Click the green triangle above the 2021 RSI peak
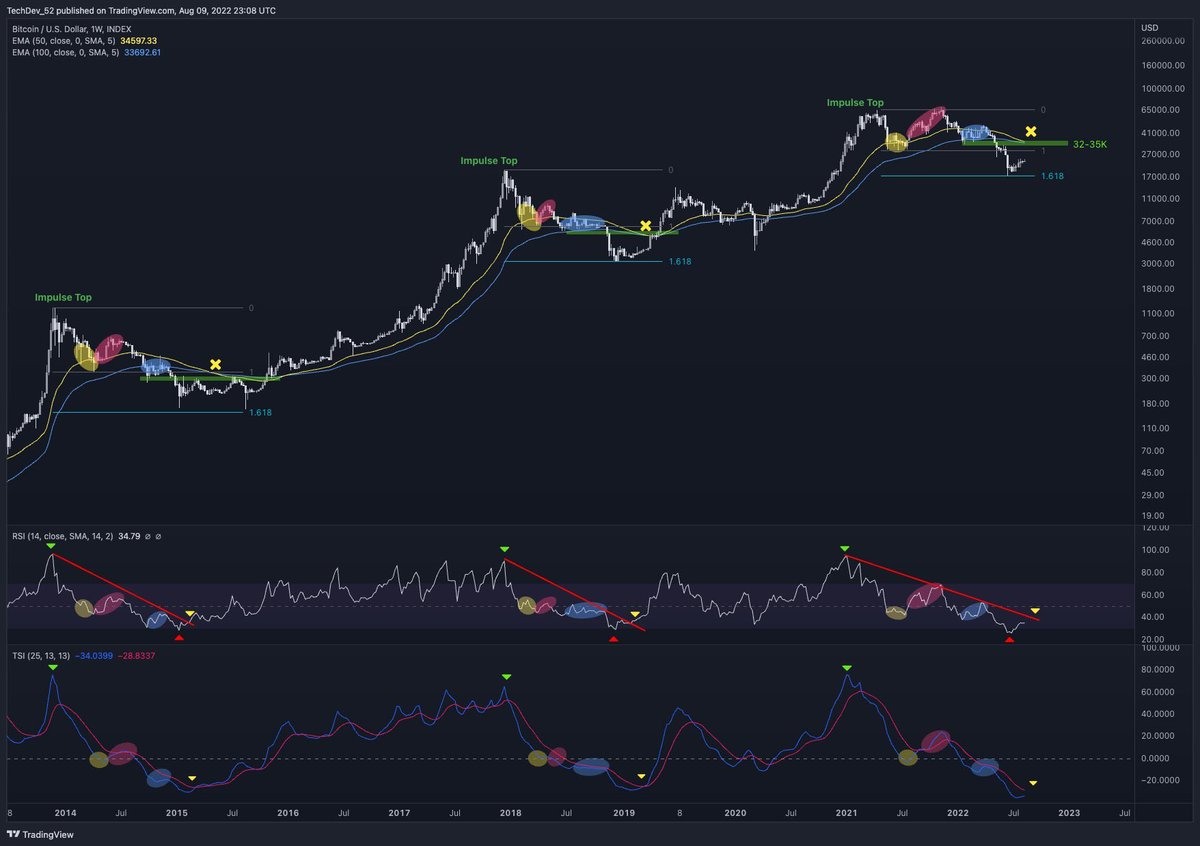 coord(844,548)
